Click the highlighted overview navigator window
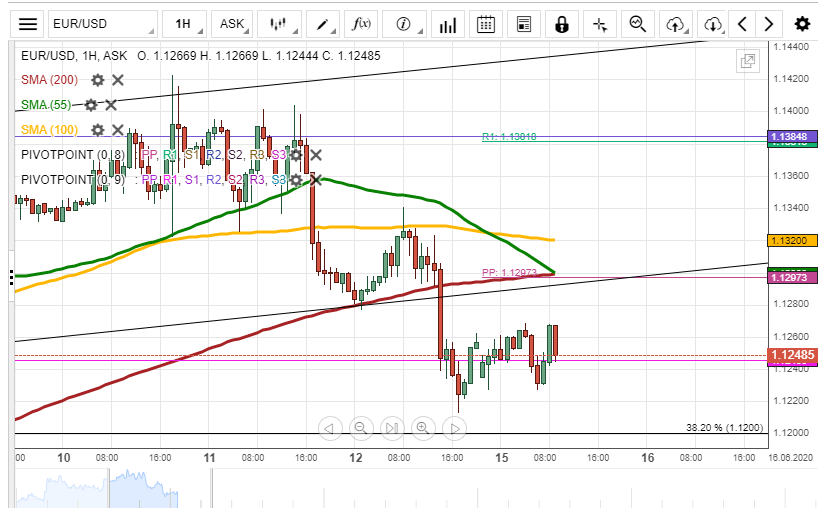This screenshot has height=514, width=833. (x=160, y=489)
